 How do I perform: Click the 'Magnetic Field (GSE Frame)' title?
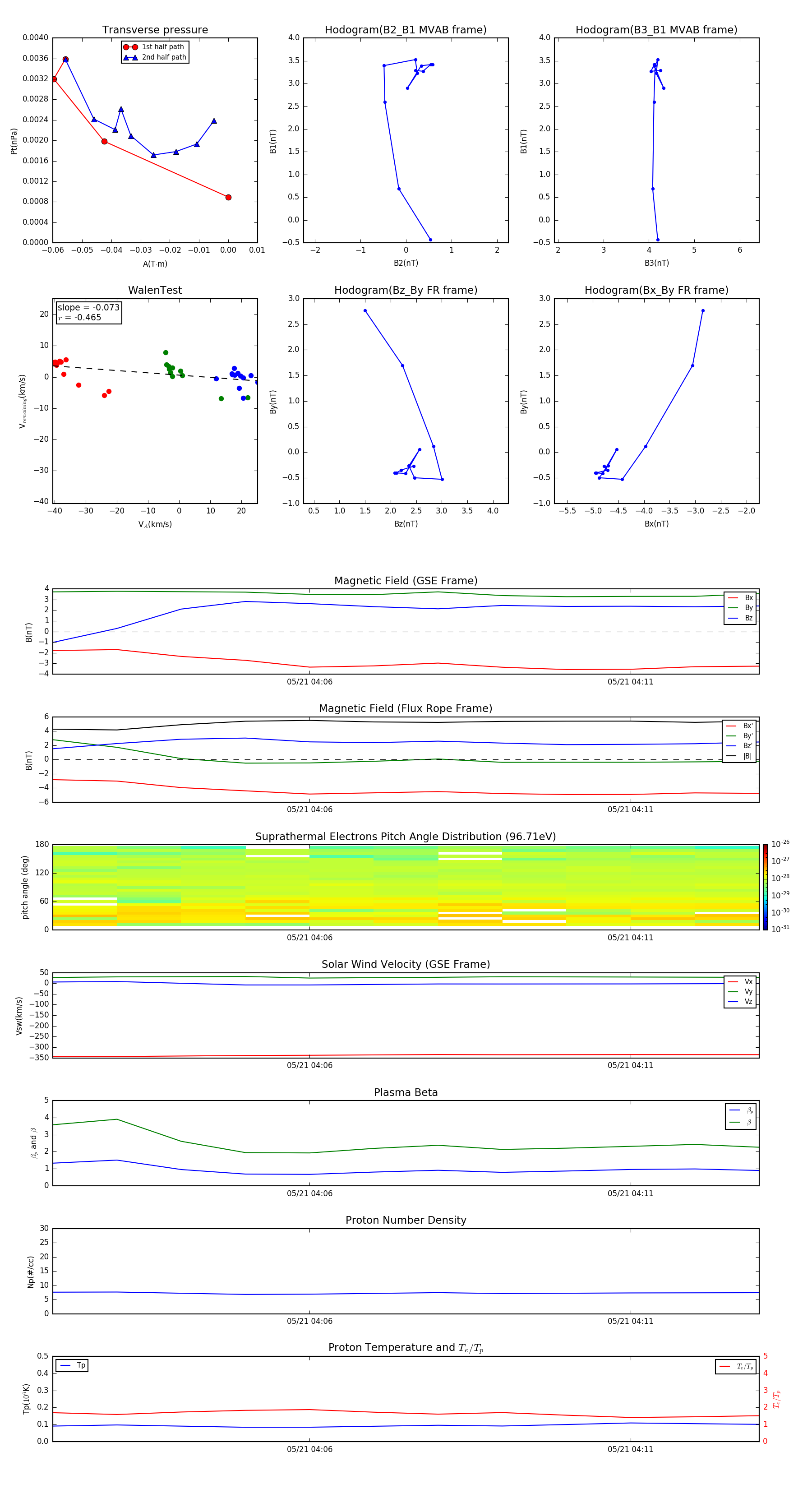coord(406,581)
